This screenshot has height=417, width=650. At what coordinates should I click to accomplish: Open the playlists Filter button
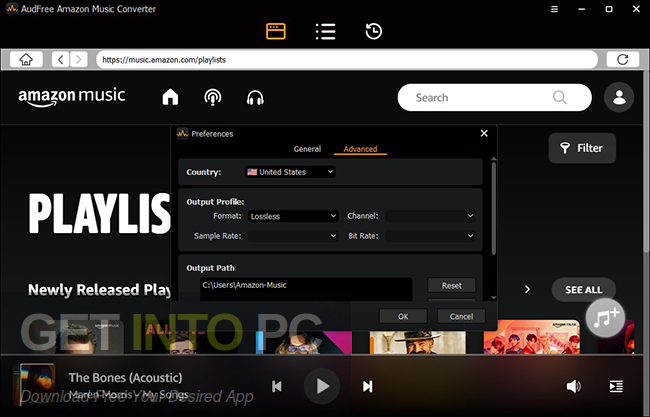[582, 148]
